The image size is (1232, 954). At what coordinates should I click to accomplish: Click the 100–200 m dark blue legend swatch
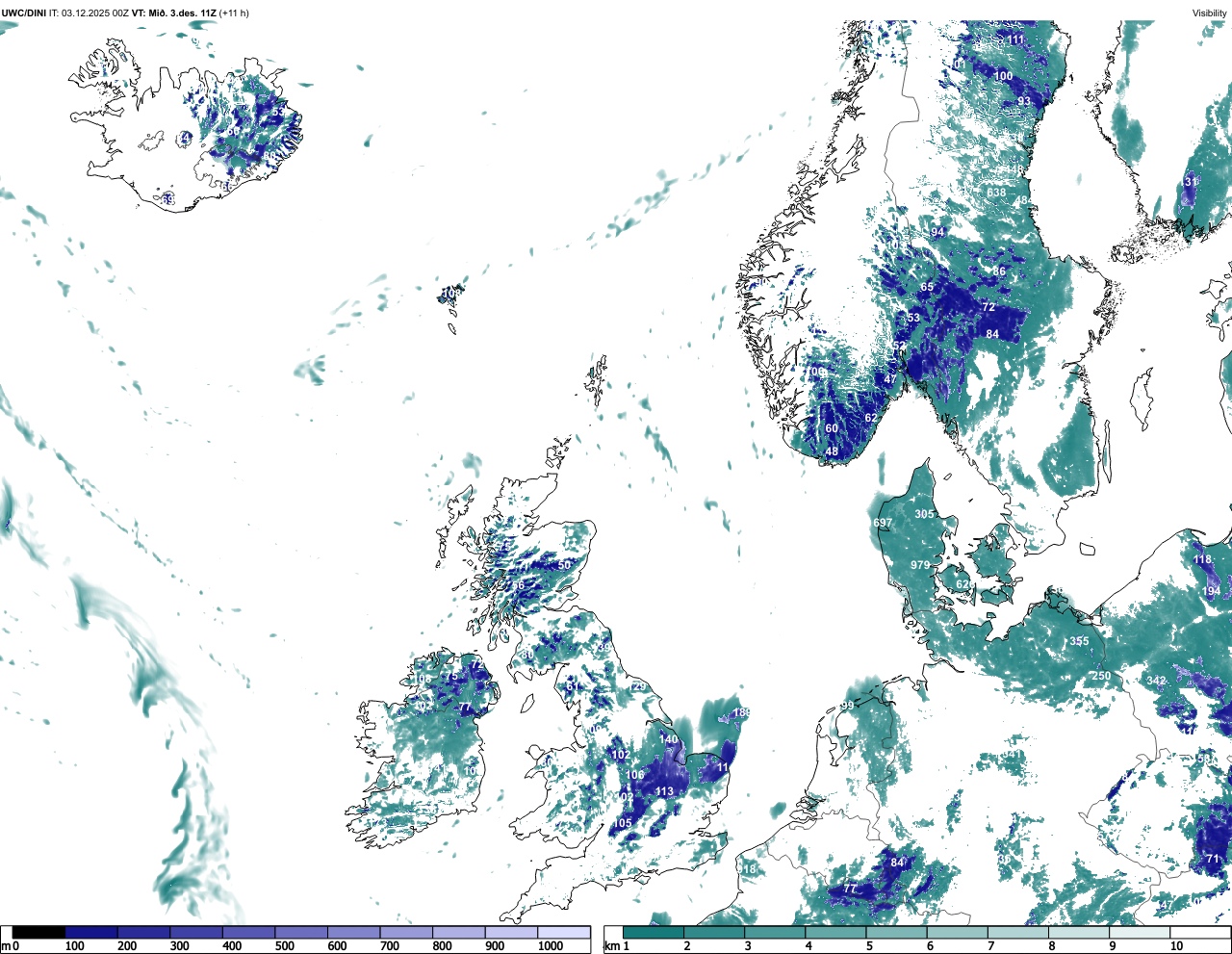[x=91, y=932]
